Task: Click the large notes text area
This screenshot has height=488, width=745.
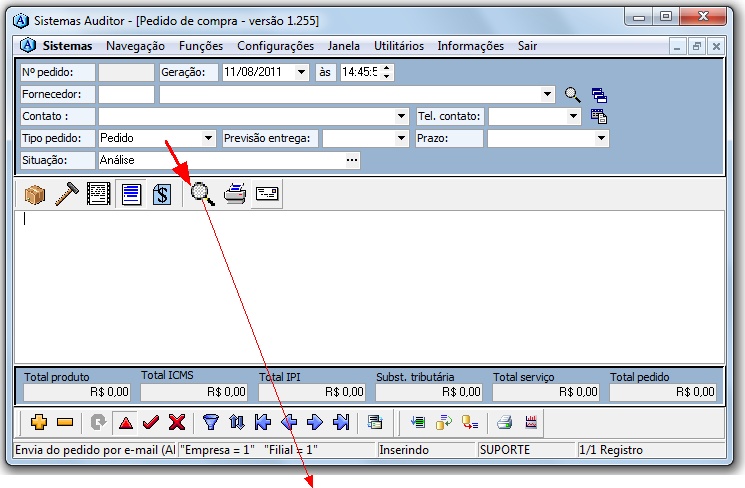Action: [x=369, y=287]
